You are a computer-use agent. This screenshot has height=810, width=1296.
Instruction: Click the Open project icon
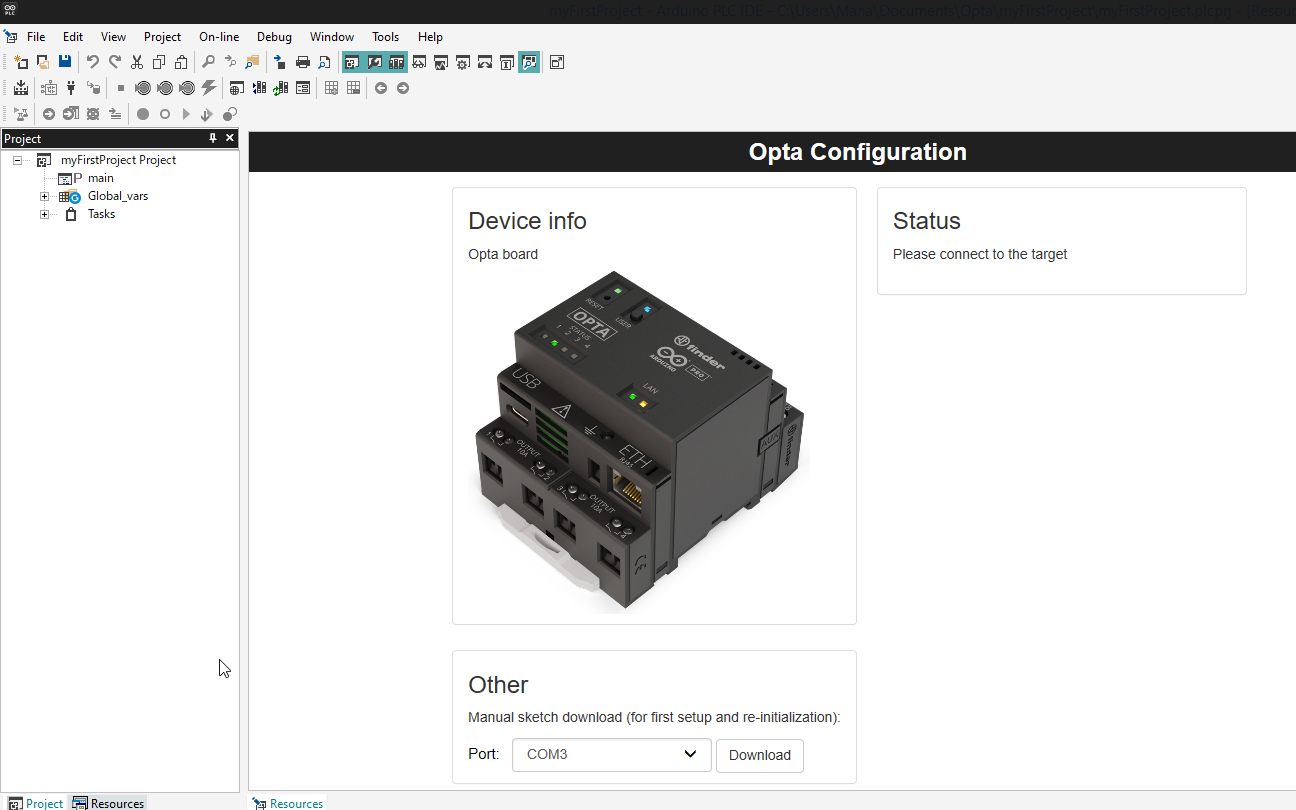43,62
